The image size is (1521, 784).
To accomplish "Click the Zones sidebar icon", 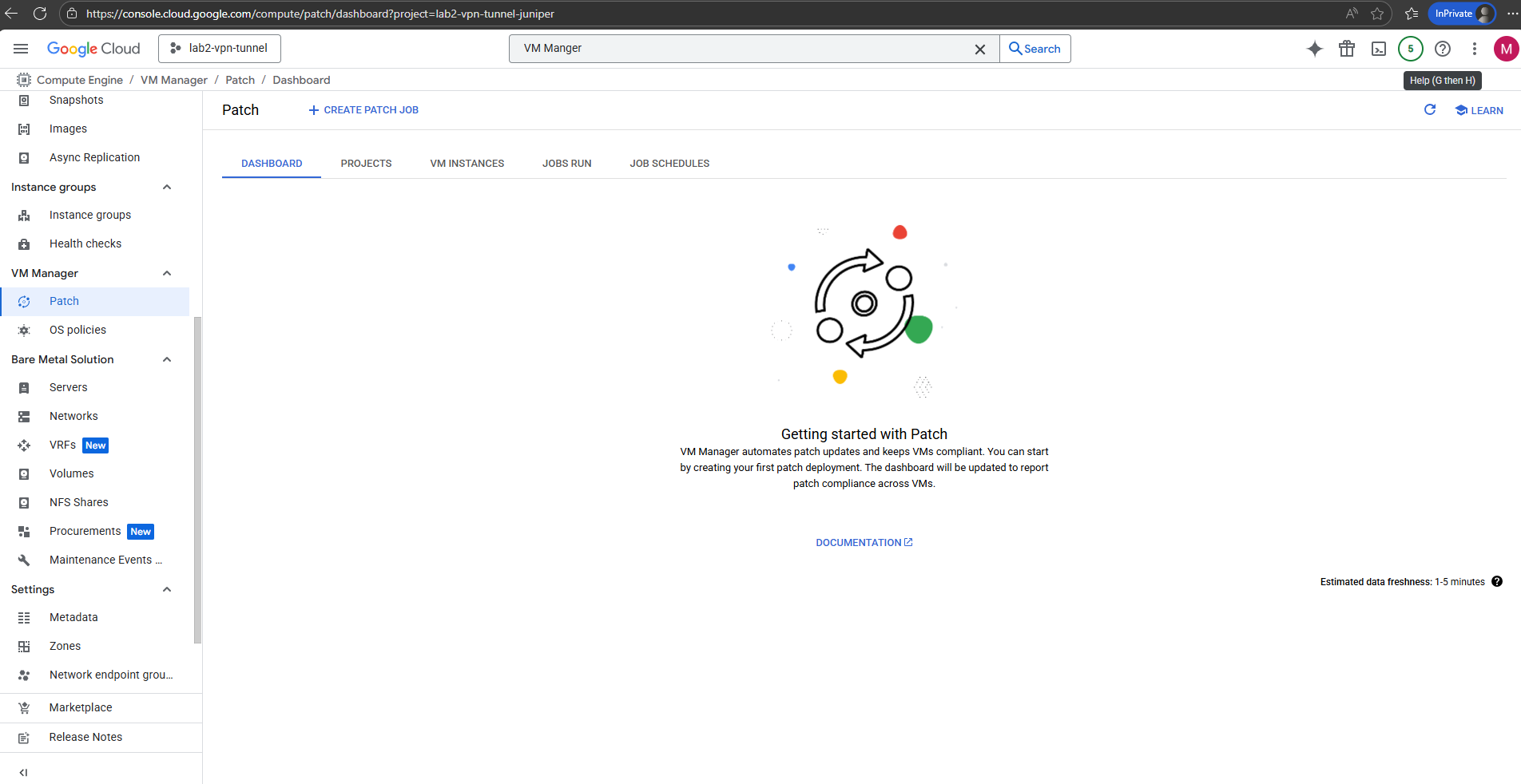I will (24, 646).
